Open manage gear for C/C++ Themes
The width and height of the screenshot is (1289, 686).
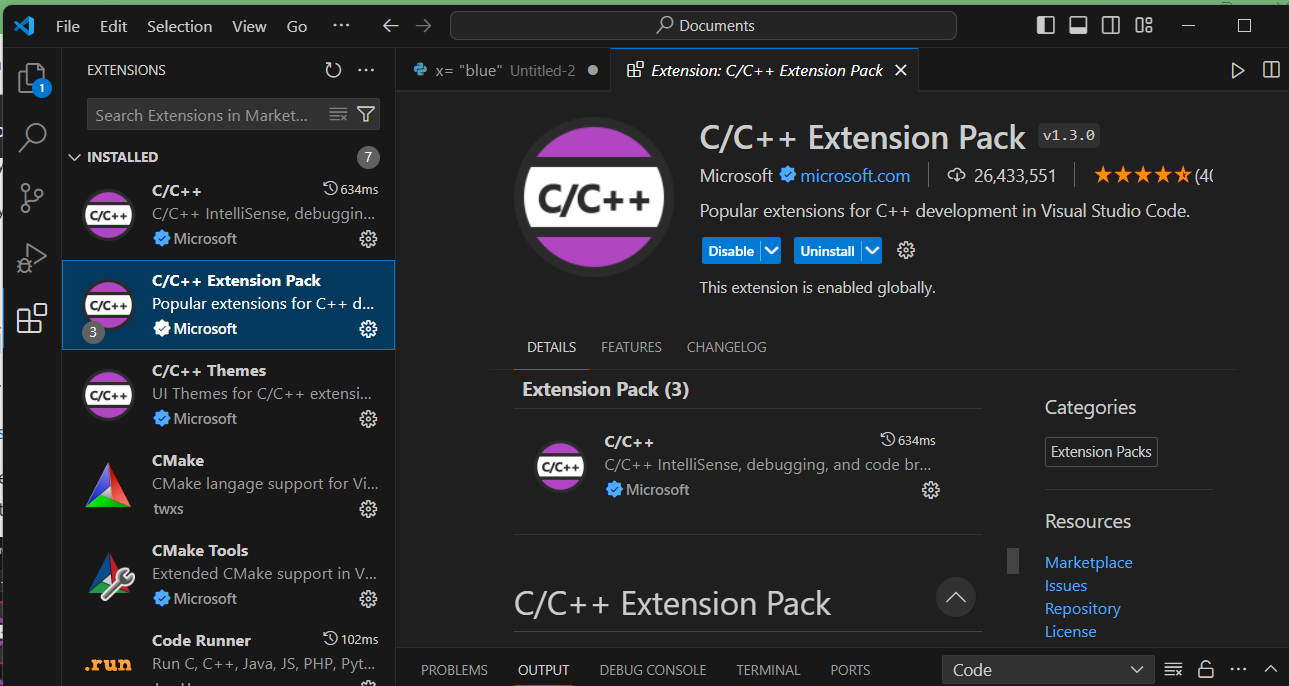[368, 418]
